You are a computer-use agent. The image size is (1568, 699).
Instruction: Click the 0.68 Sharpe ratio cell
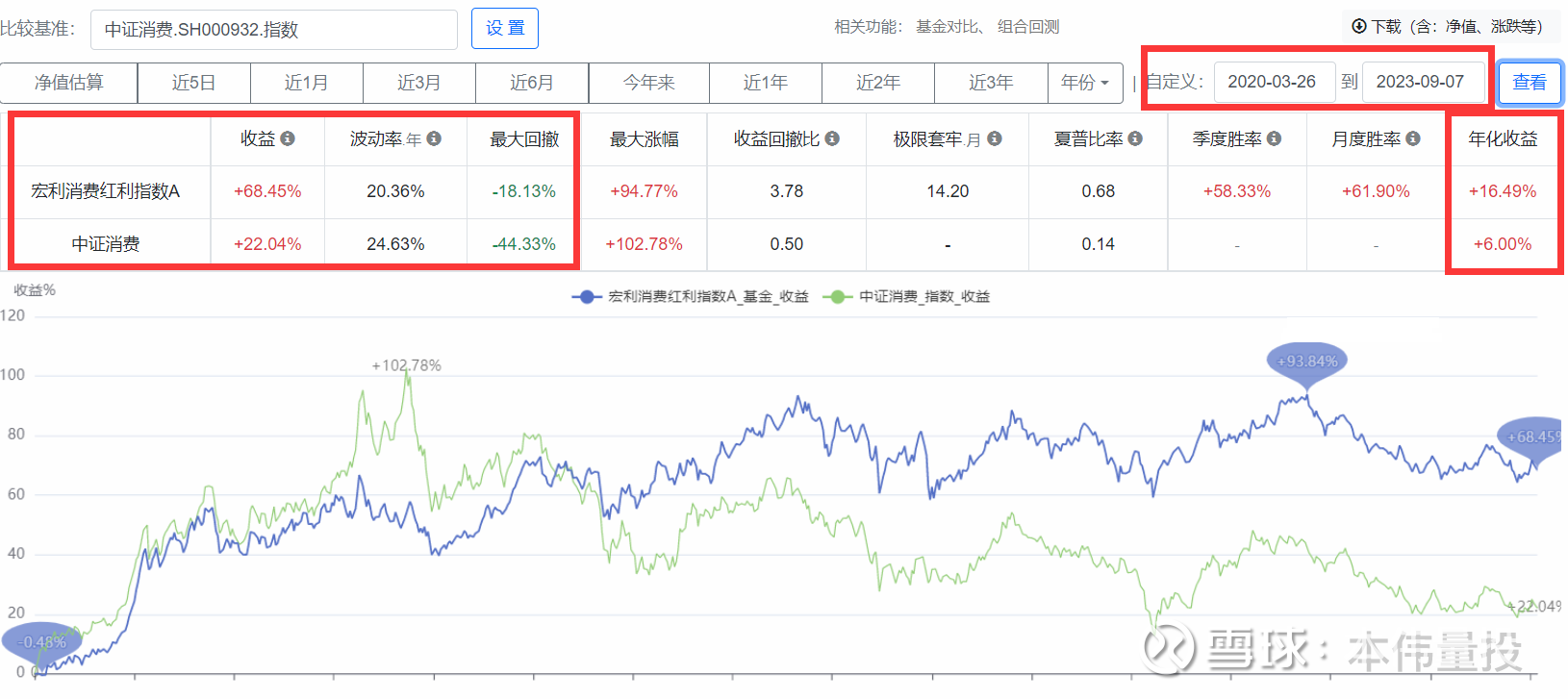(x=1099, y=191)
